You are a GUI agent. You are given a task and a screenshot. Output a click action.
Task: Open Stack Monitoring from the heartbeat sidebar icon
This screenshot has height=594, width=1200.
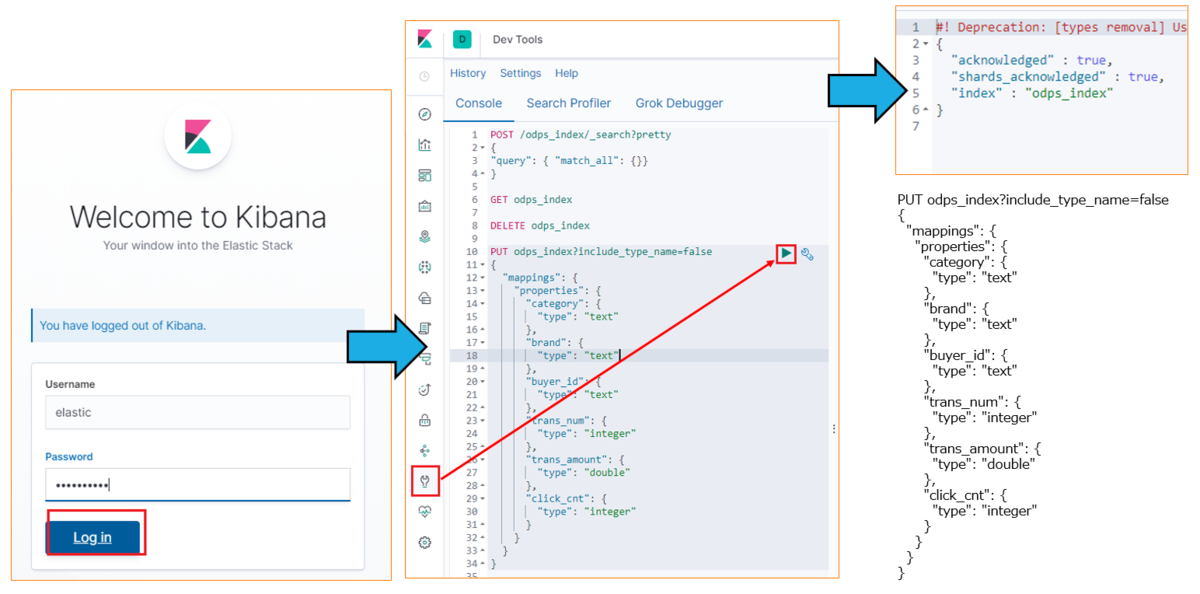(425, 512)
